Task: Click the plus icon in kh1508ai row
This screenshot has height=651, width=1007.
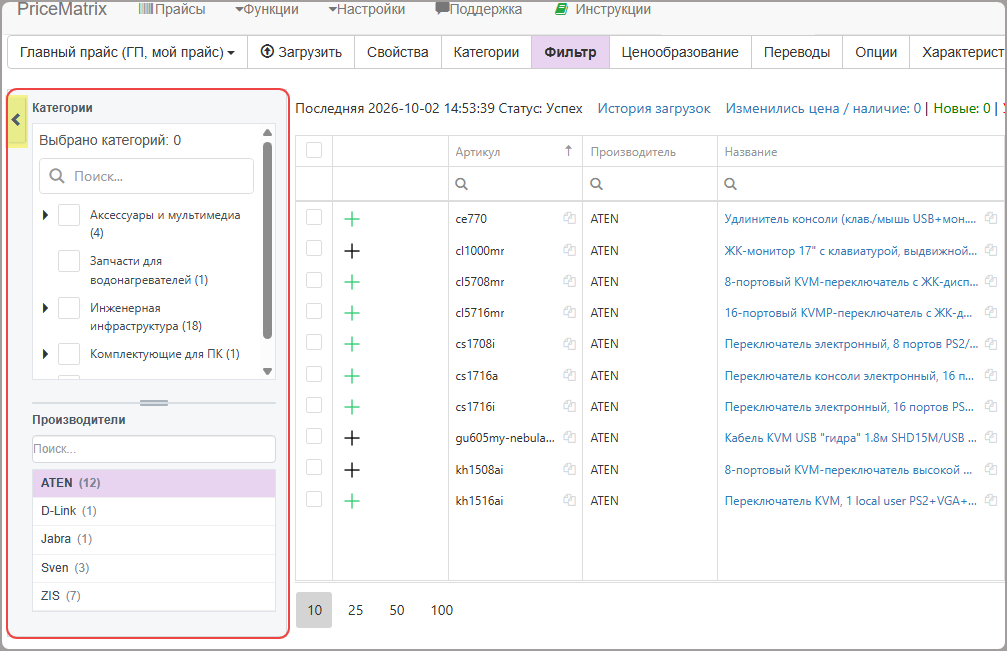Action: pyautogui.click(x=352, y=470)
